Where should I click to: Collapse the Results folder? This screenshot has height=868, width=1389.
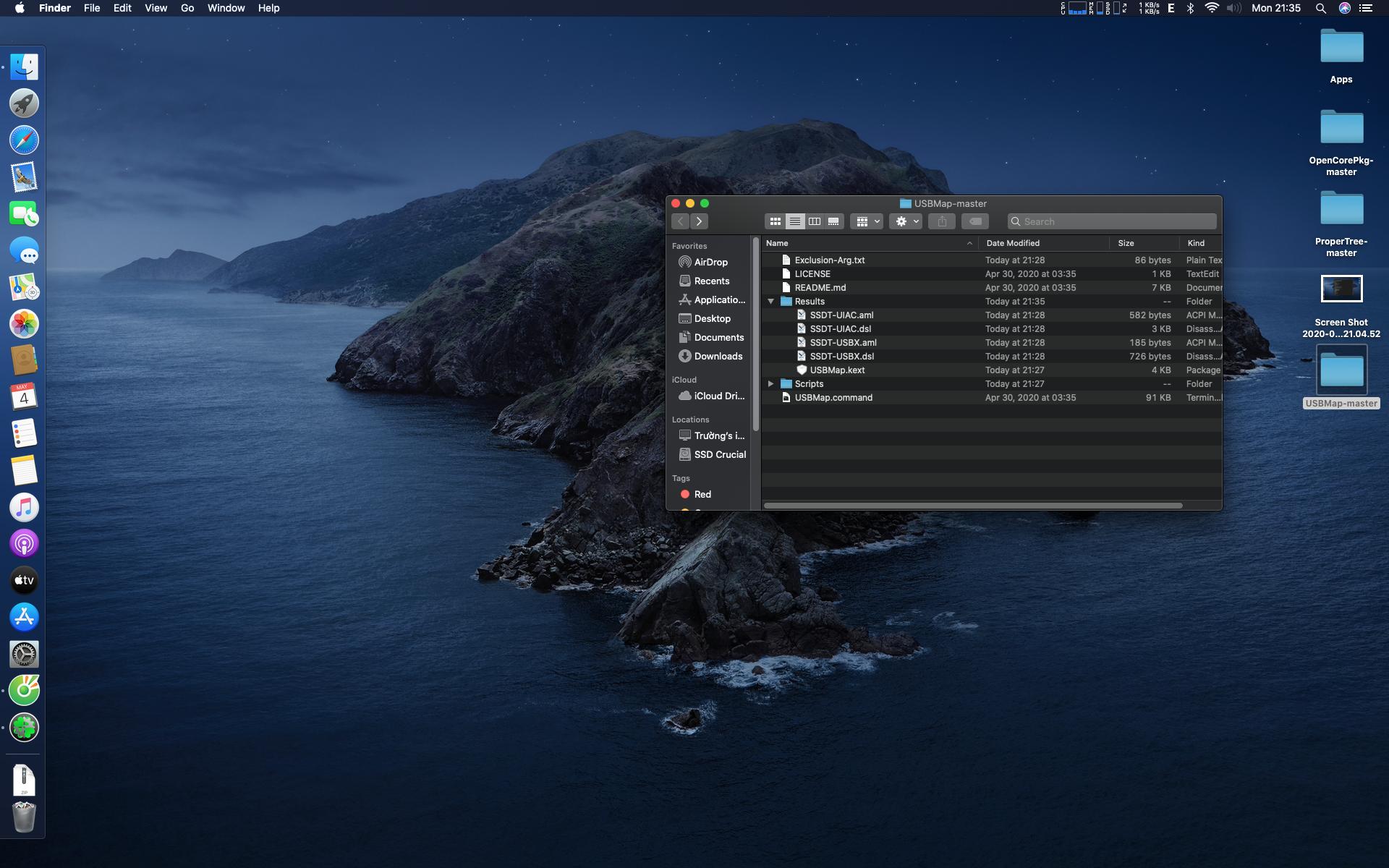(x=771, y=302)
